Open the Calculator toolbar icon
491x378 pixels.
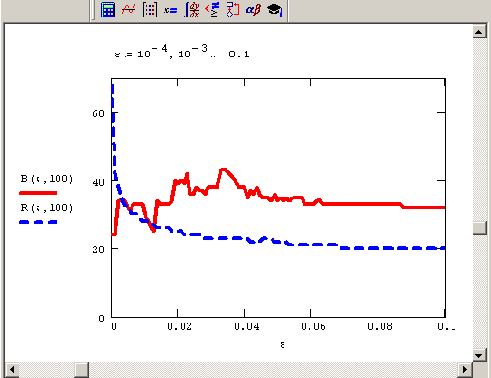tap(108, 9)
